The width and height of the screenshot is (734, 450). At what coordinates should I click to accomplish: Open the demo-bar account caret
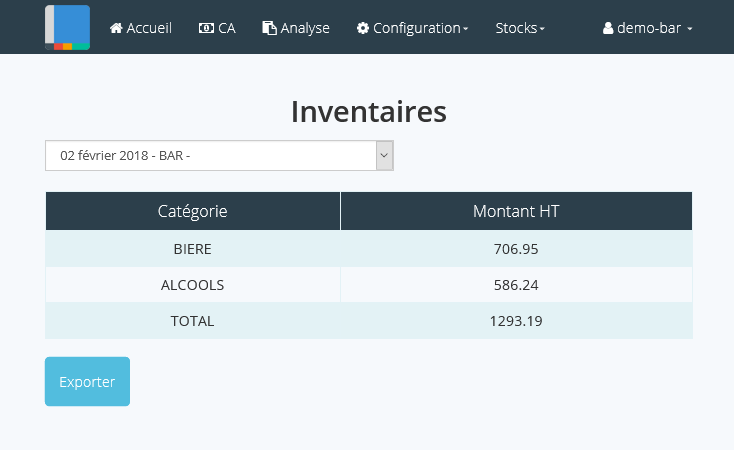(x=690, y=29)
